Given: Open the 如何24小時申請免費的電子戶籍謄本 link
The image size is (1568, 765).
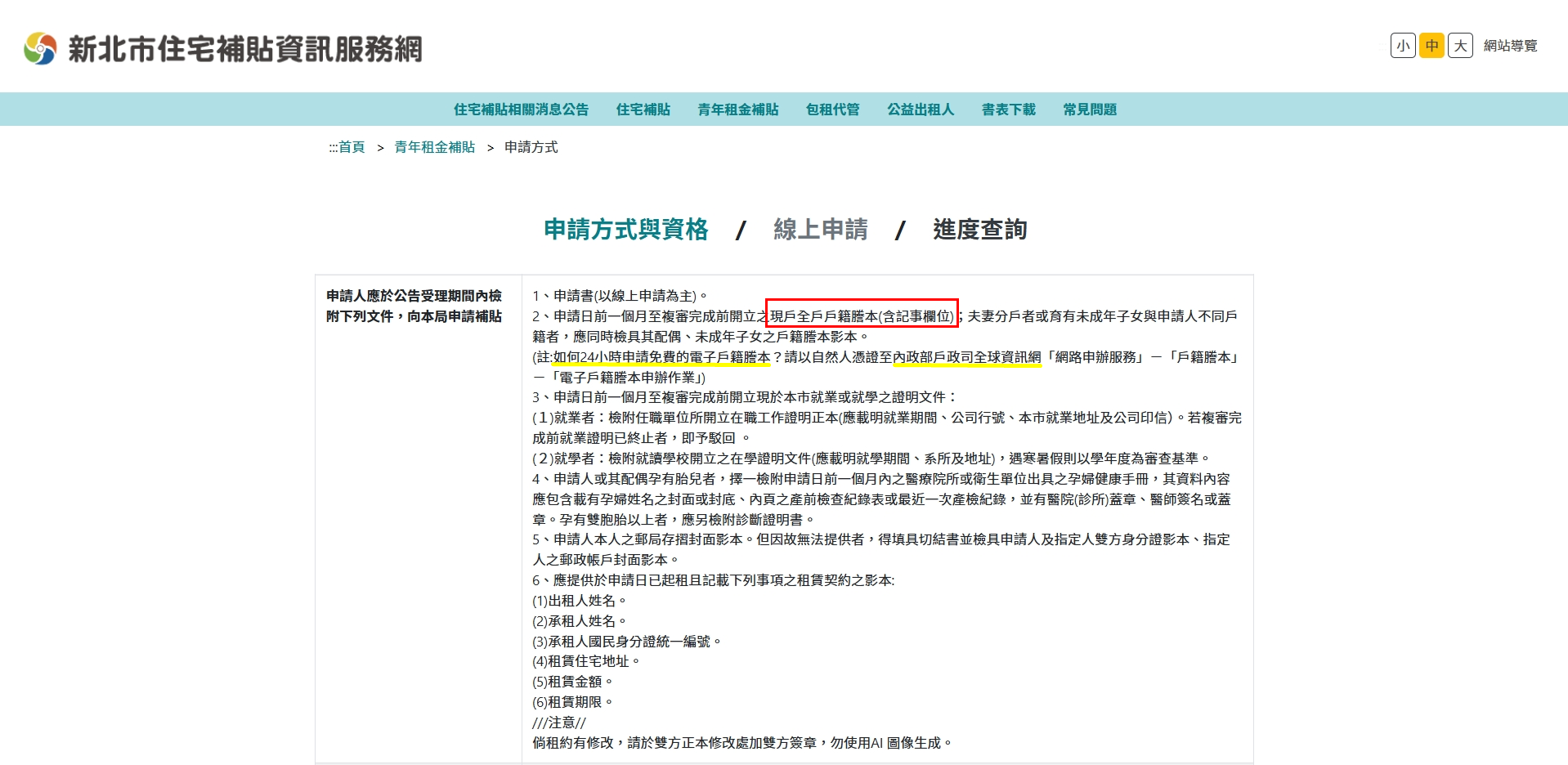Looking at the screenshot, I should pyautogui.click(x=661, y=357).
